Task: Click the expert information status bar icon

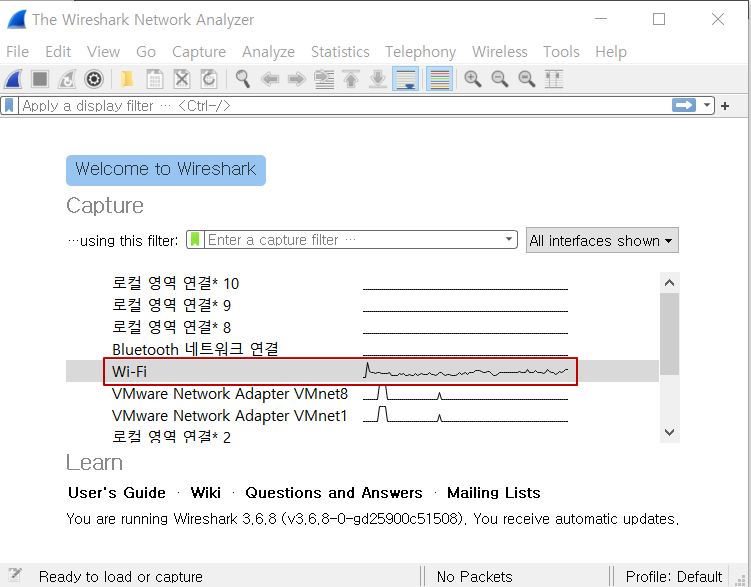Action: click(14, 575)
